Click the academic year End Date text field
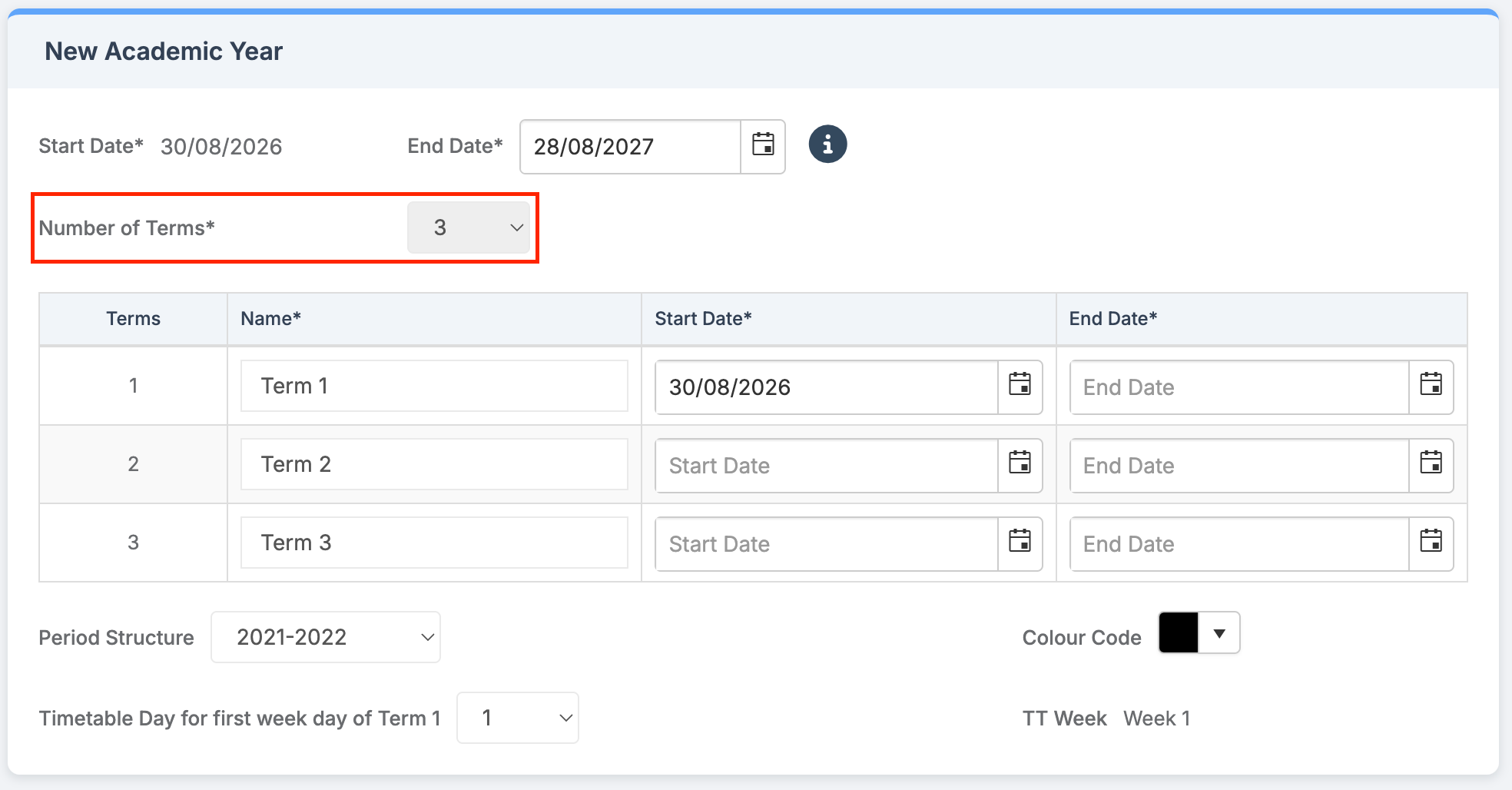Screen dimensions: 1512x790 click(x=630, y=147)
